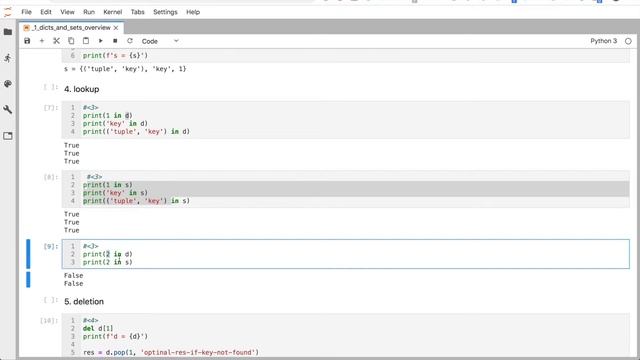Screen dimensions: 640x360
Task: Open the Settings menu
Action: (165, 12)
